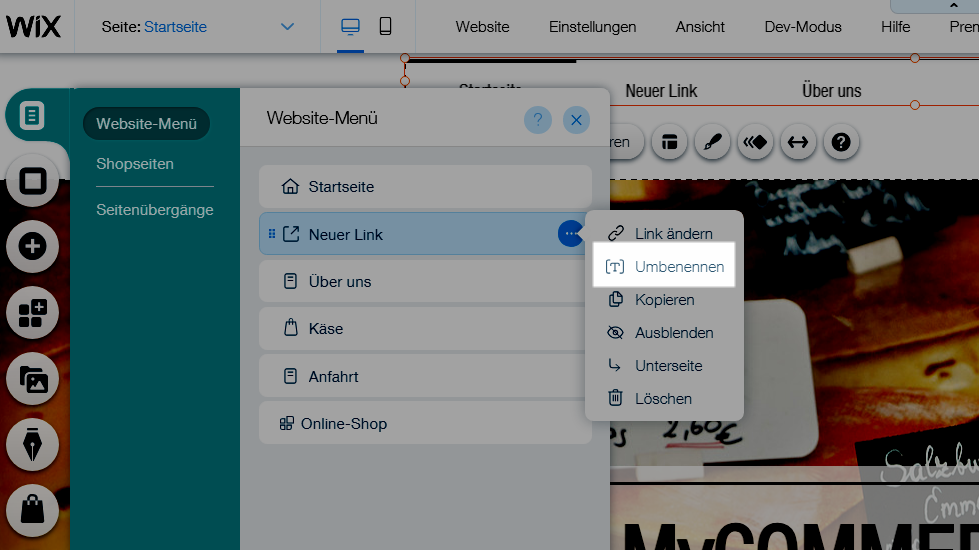Open the Pages menu sidebar icon
This screenshot has width=979, height=550.
tap(32, 115)
